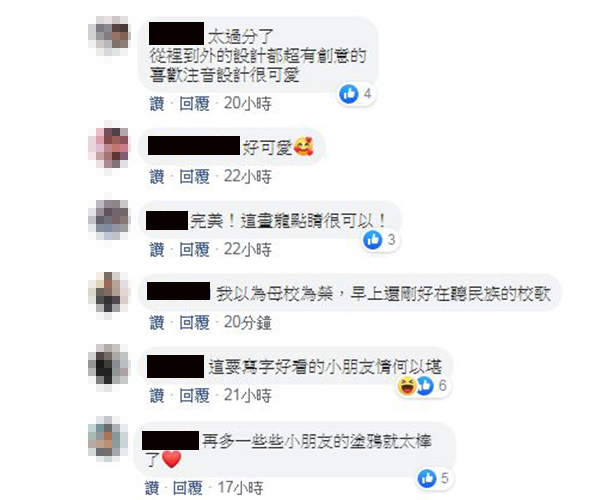The width and height of the screenshot is (600, 500).
Task: Like the 太過分了 comment via 讚
Action: [x=157, y=104]
